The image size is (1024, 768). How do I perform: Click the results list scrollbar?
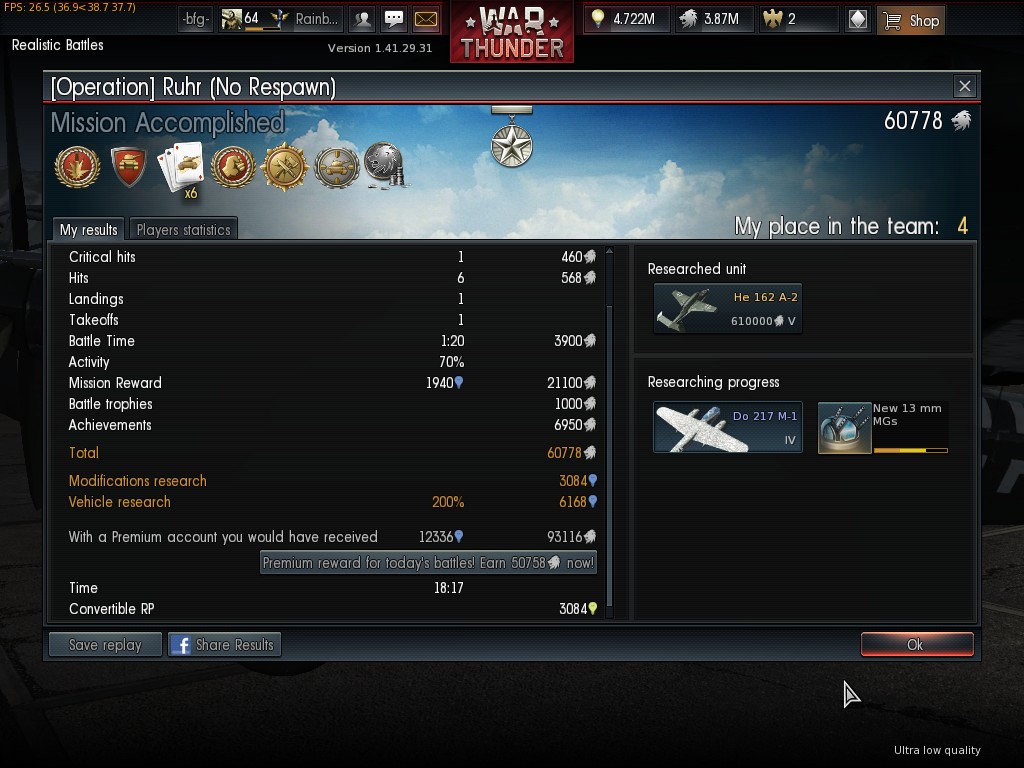coord(609,431)
